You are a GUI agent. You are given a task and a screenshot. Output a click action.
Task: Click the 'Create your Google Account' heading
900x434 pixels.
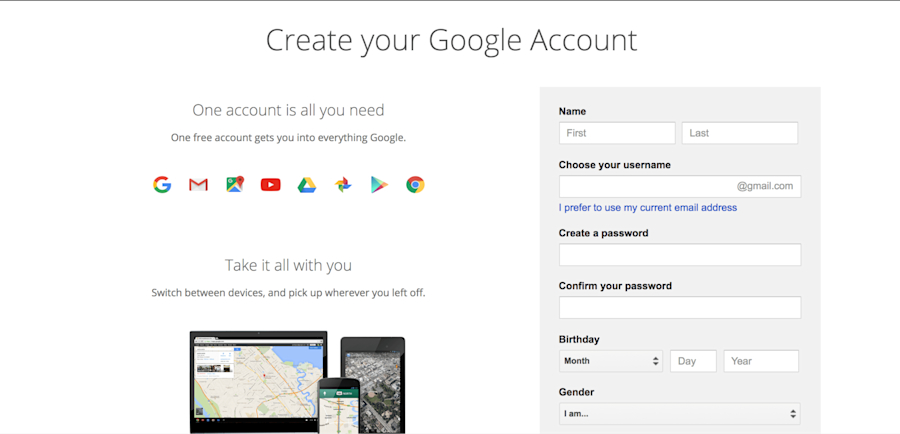pos(451,40)
